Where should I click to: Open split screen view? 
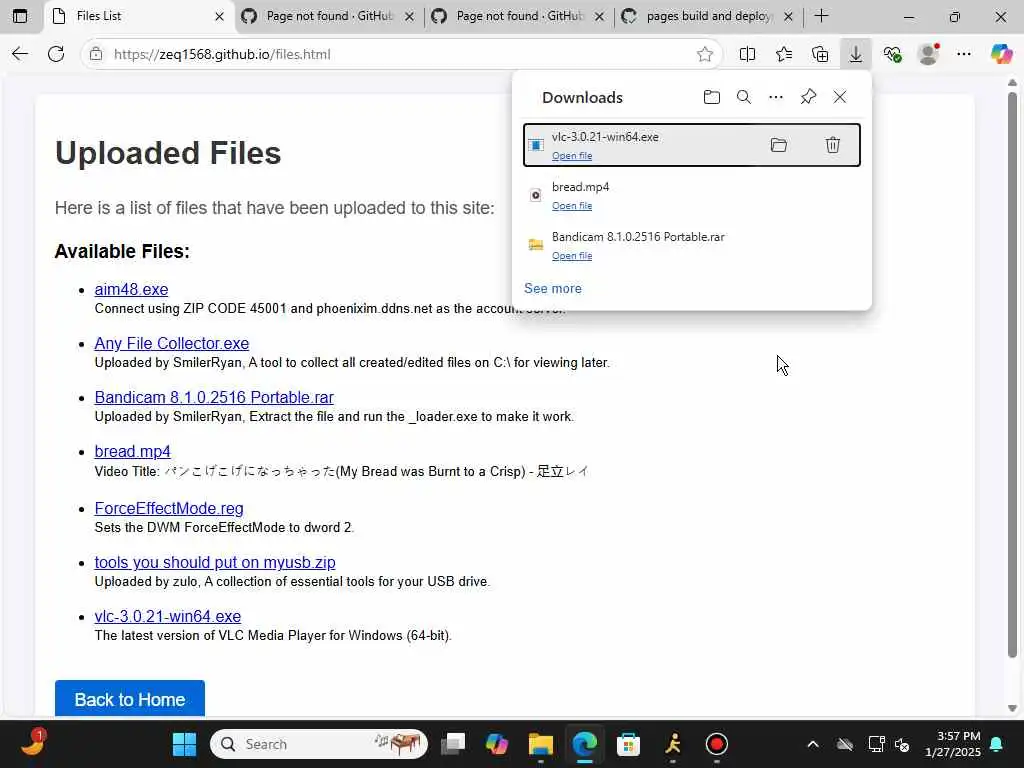click(747, 54)
